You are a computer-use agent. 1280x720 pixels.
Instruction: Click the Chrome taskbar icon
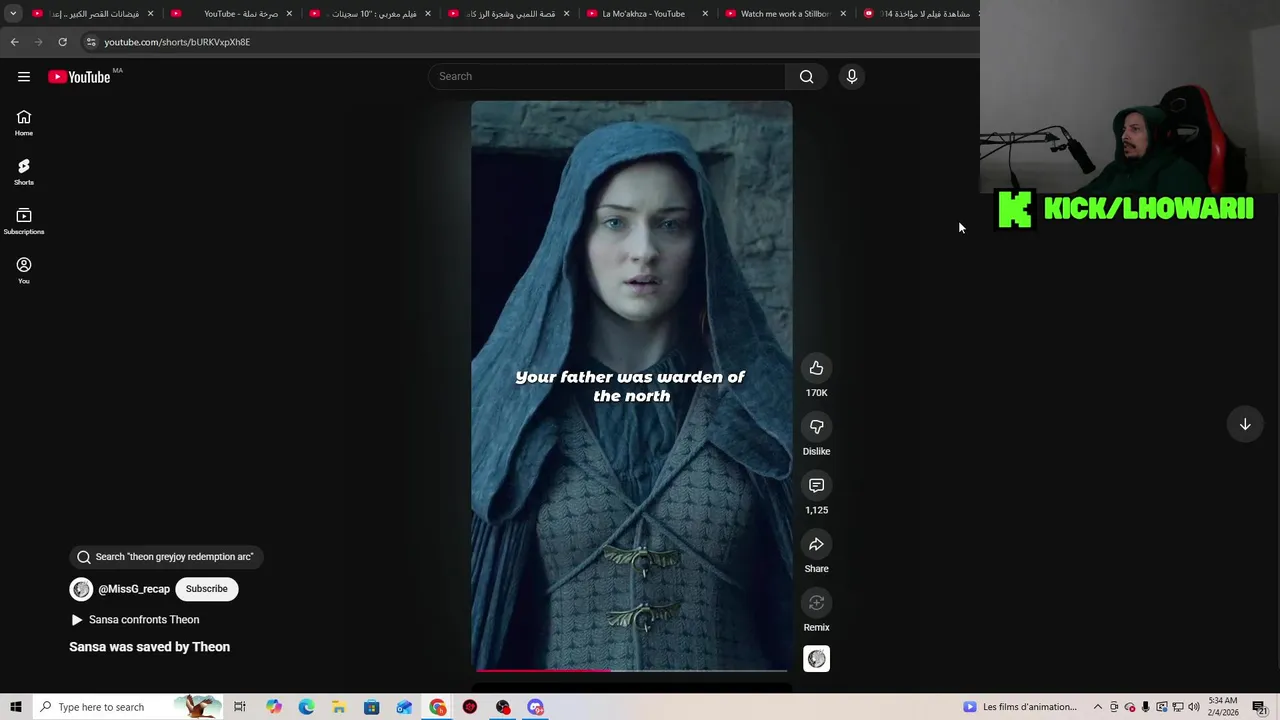pos(438,707)
